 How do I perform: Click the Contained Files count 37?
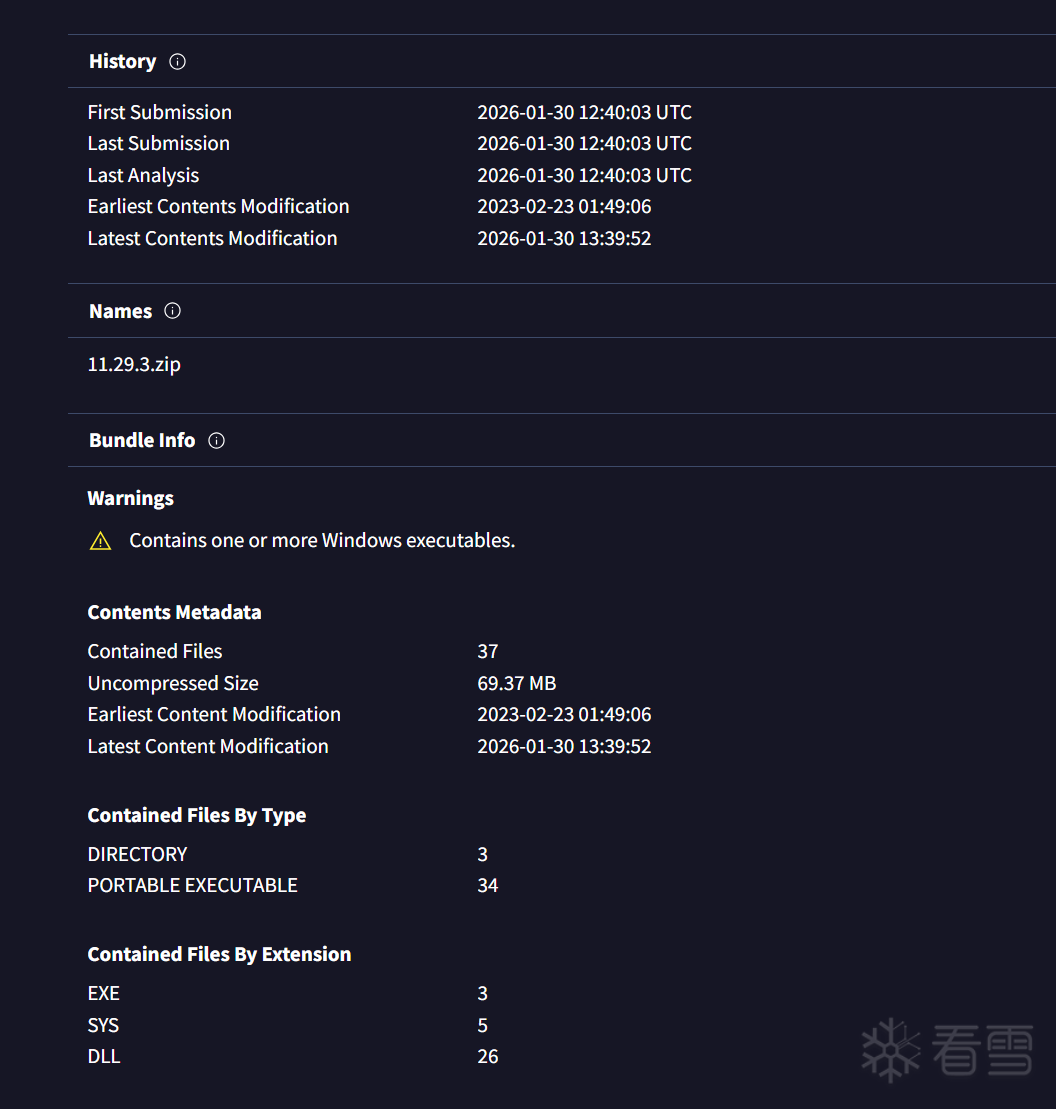point(488,651)
